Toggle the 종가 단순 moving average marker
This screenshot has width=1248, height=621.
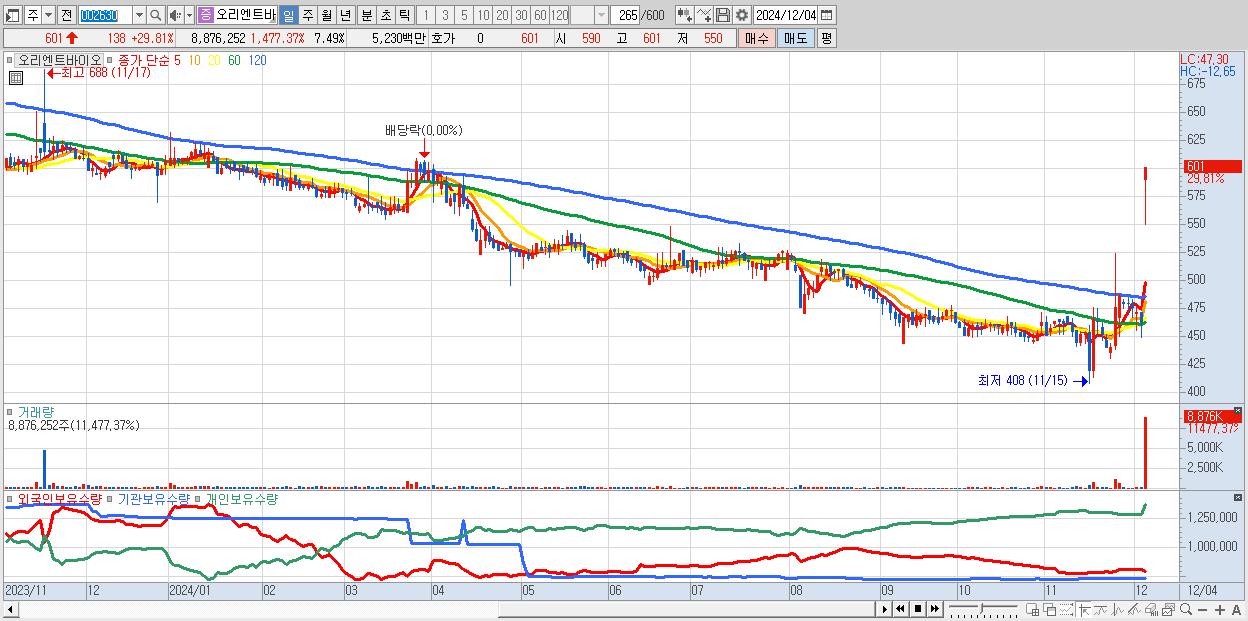pos(109,60)
